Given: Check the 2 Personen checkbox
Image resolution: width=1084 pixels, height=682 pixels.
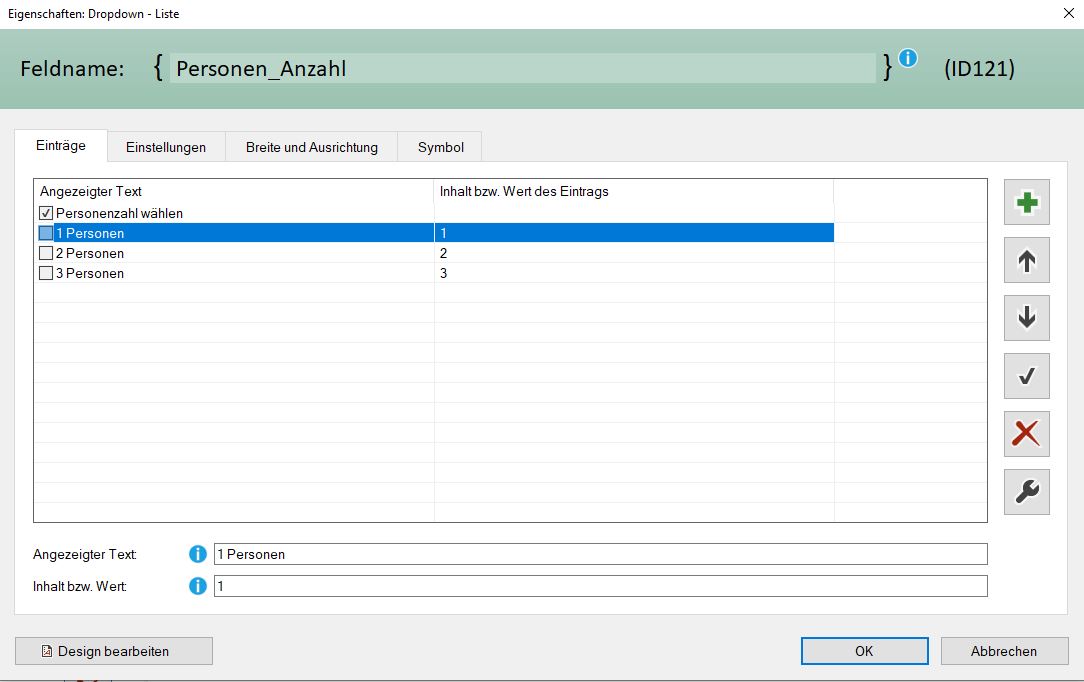Looking at the screenshot, I should [46, 253].
